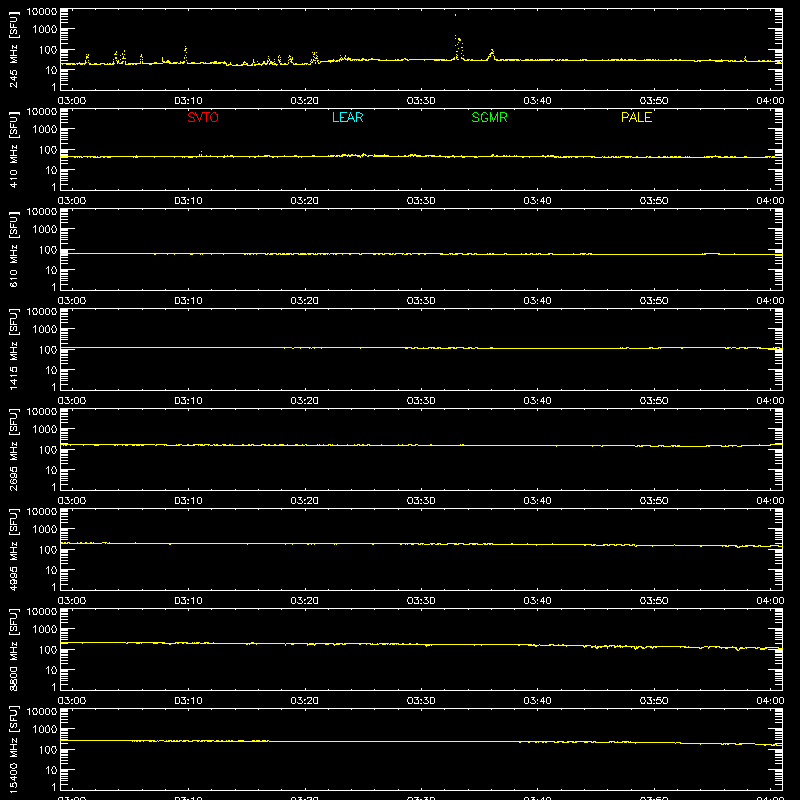Click the 03:40 time label under 410 MHz plot
This screenshot has width=800, height=800.
tap(537, 201)
